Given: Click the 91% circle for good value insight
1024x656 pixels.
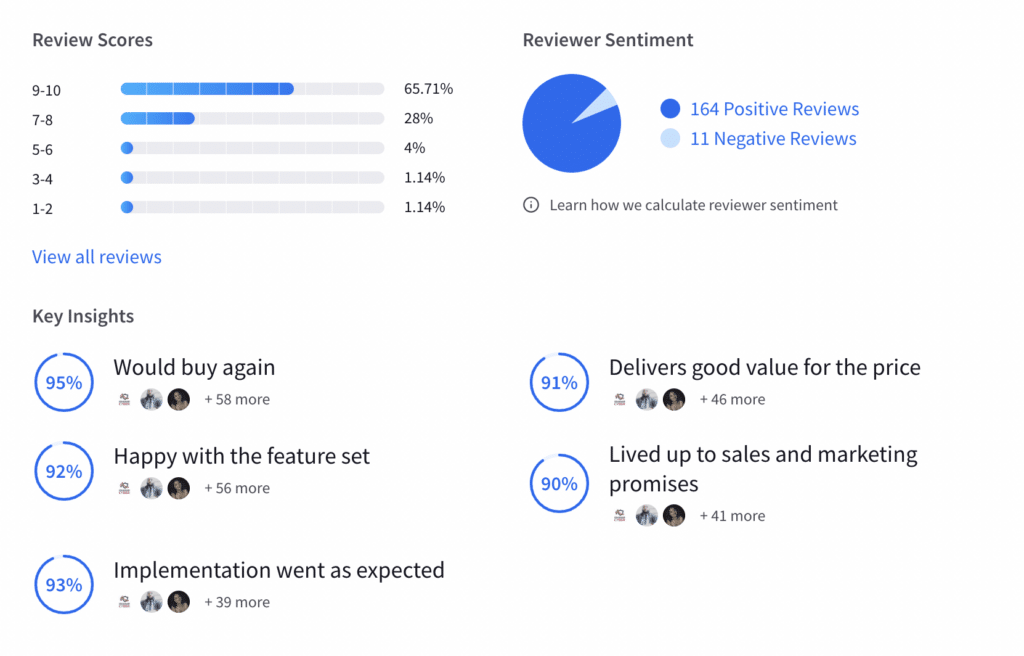Looking at the screenshot, I should pos(559,382).
